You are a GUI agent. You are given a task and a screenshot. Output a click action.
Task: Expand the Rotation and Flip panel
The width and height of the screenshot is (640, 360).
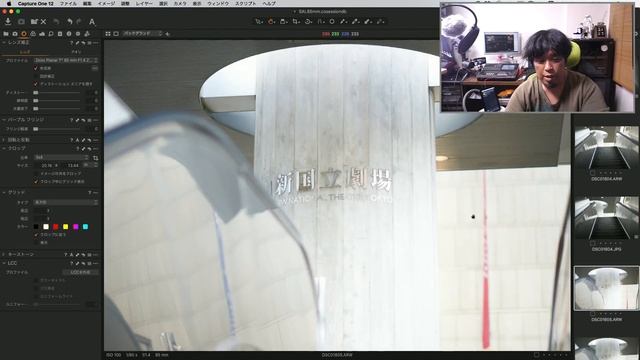coord(4,140)
